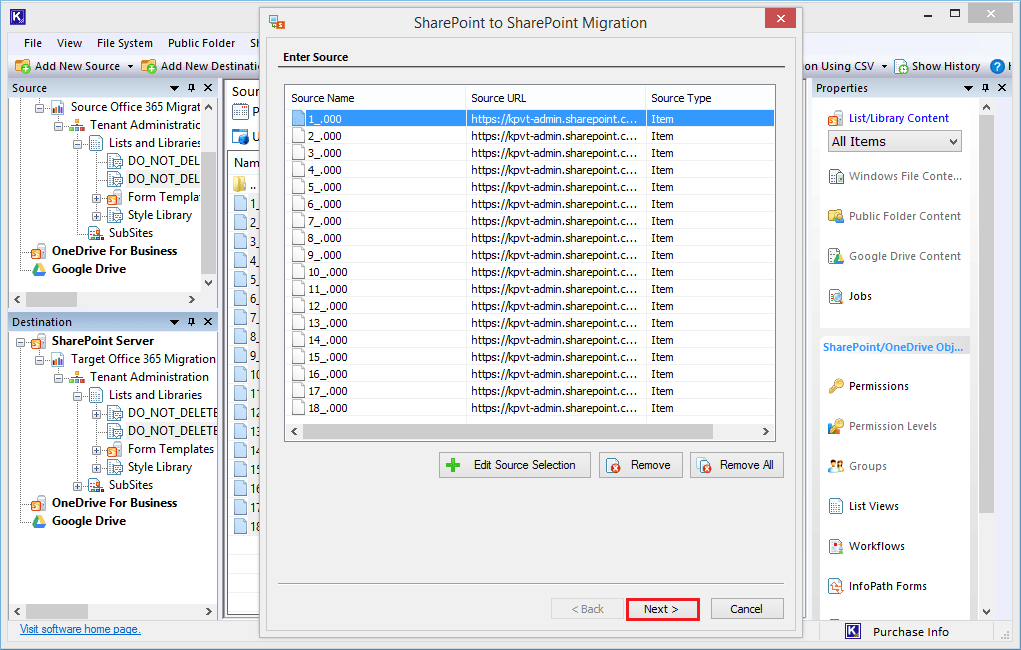Collapse Lists and Libraries in Source tree
The height and width of the screenshot is (650, 1021).
pos(77,143)
